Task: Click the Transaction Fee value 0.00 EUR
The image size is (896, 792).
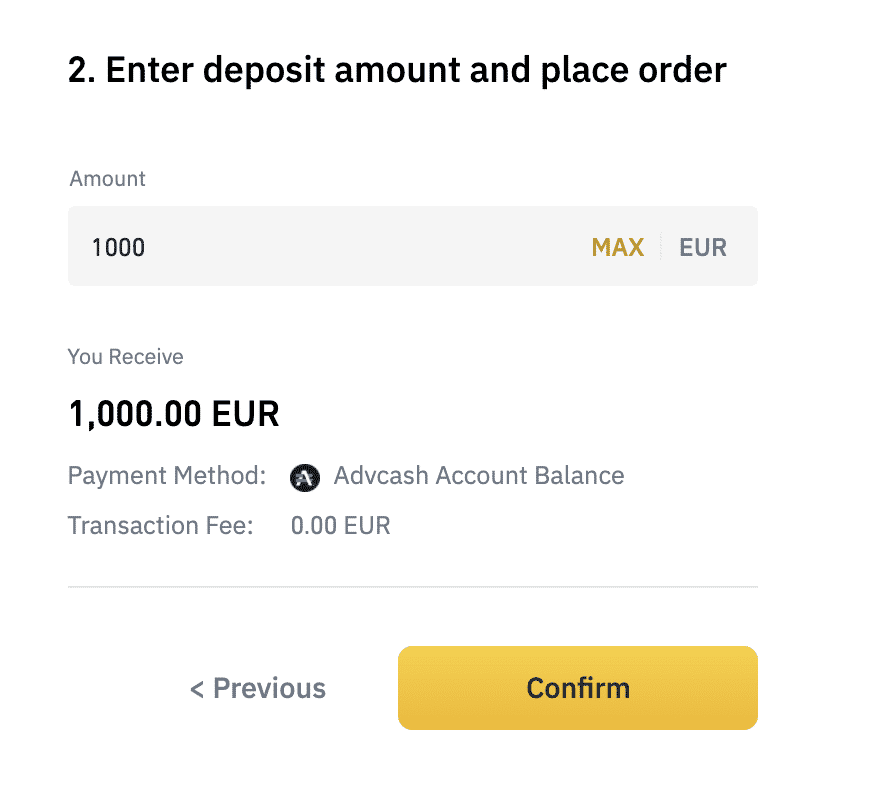Action: click(x=340, y=525)
